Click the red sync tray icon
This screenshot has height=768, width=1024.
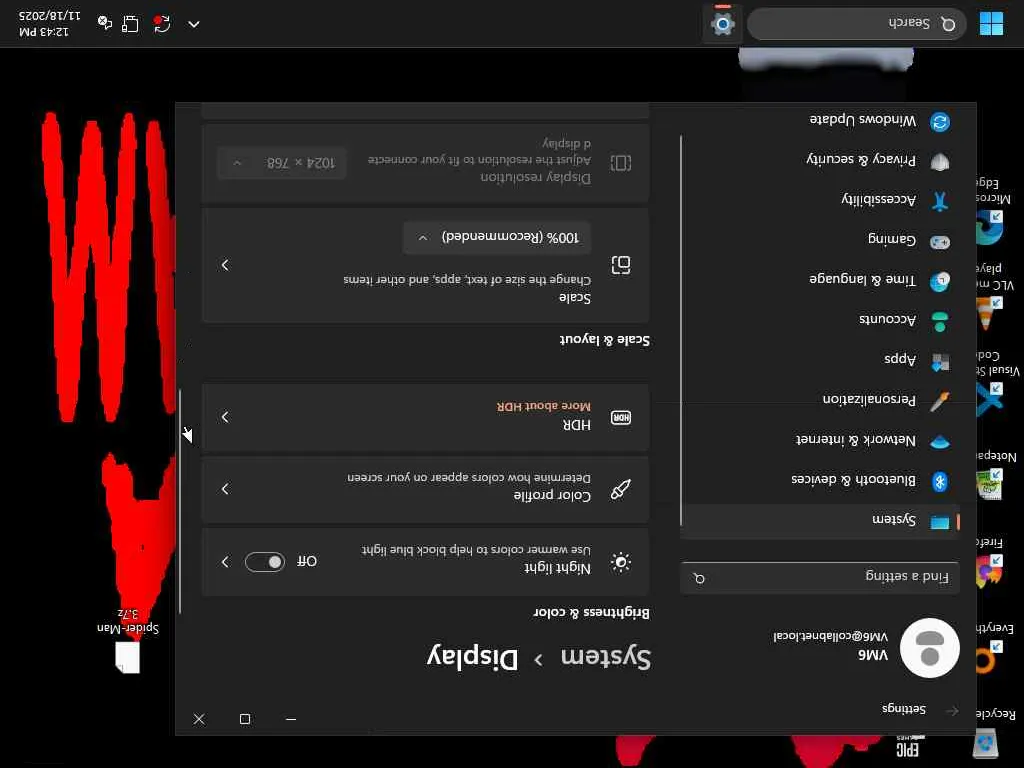click(x=161, y=24)
